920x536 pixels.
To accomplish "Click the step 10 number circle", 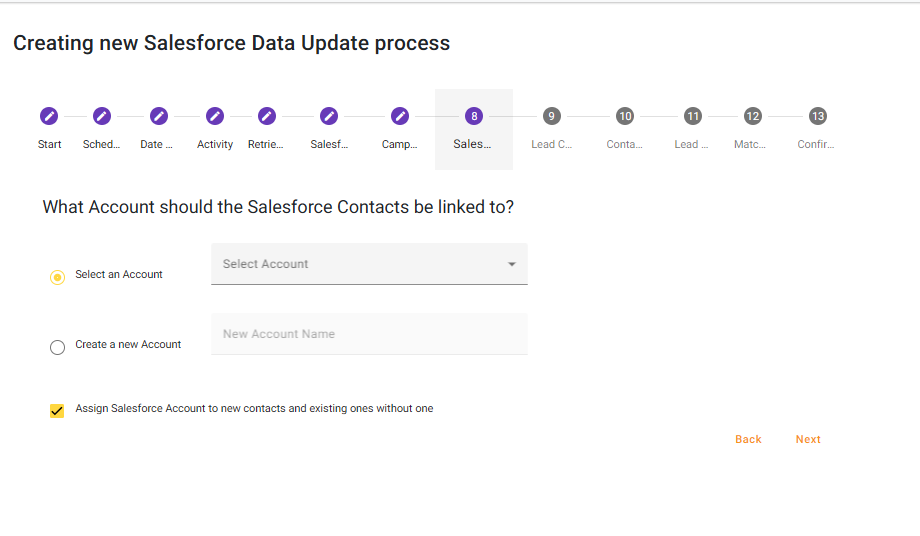I will (x=625, y=116).
